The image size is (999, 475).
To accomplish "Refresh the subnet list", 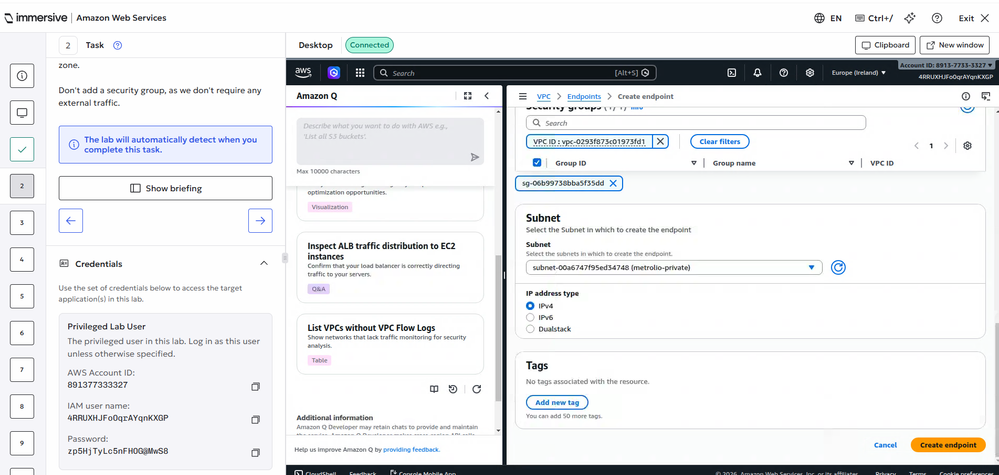I will [839, 267].
